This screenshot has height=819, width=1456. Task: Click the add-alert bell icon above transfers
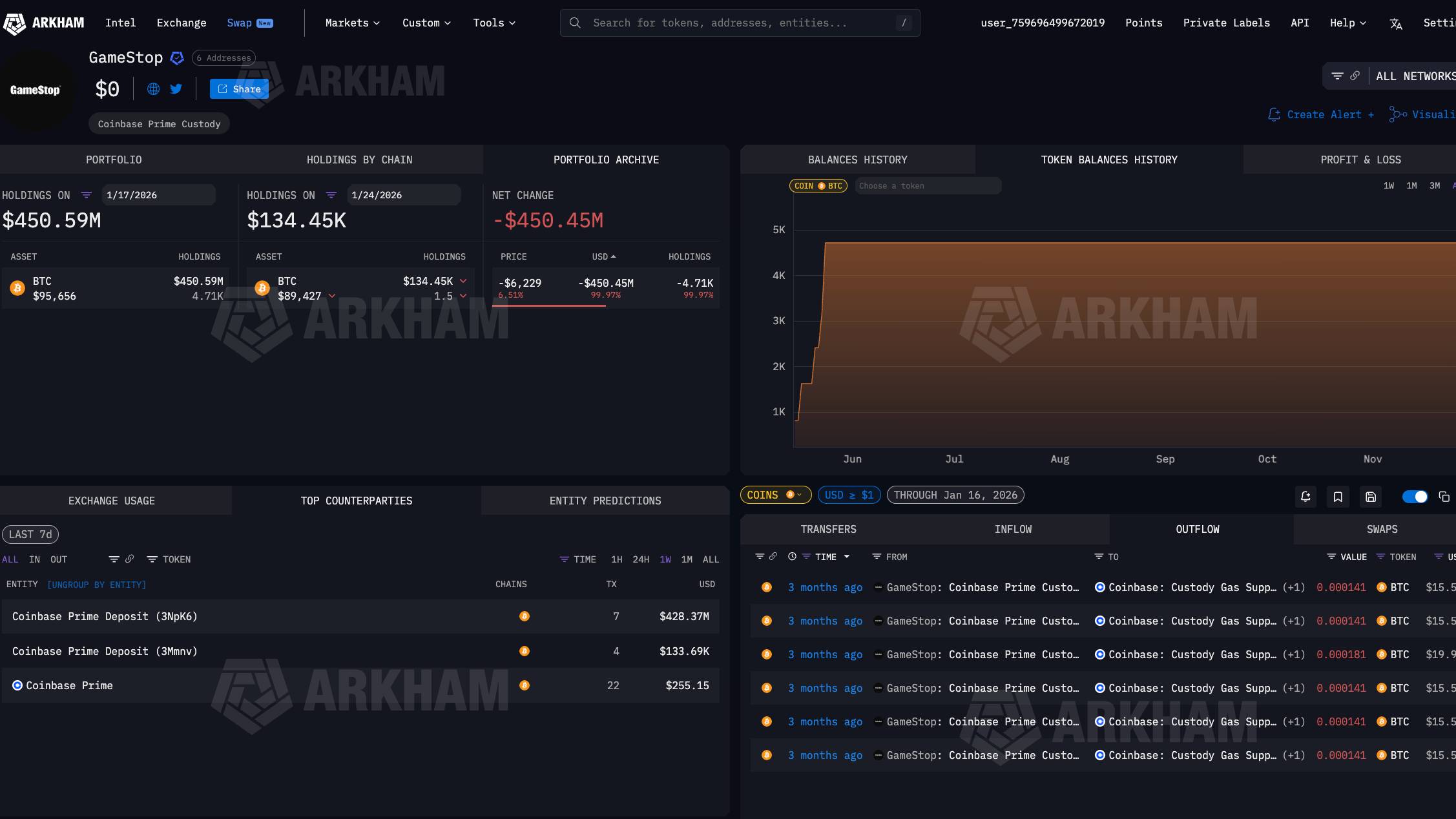click(x=1305, y=497)
